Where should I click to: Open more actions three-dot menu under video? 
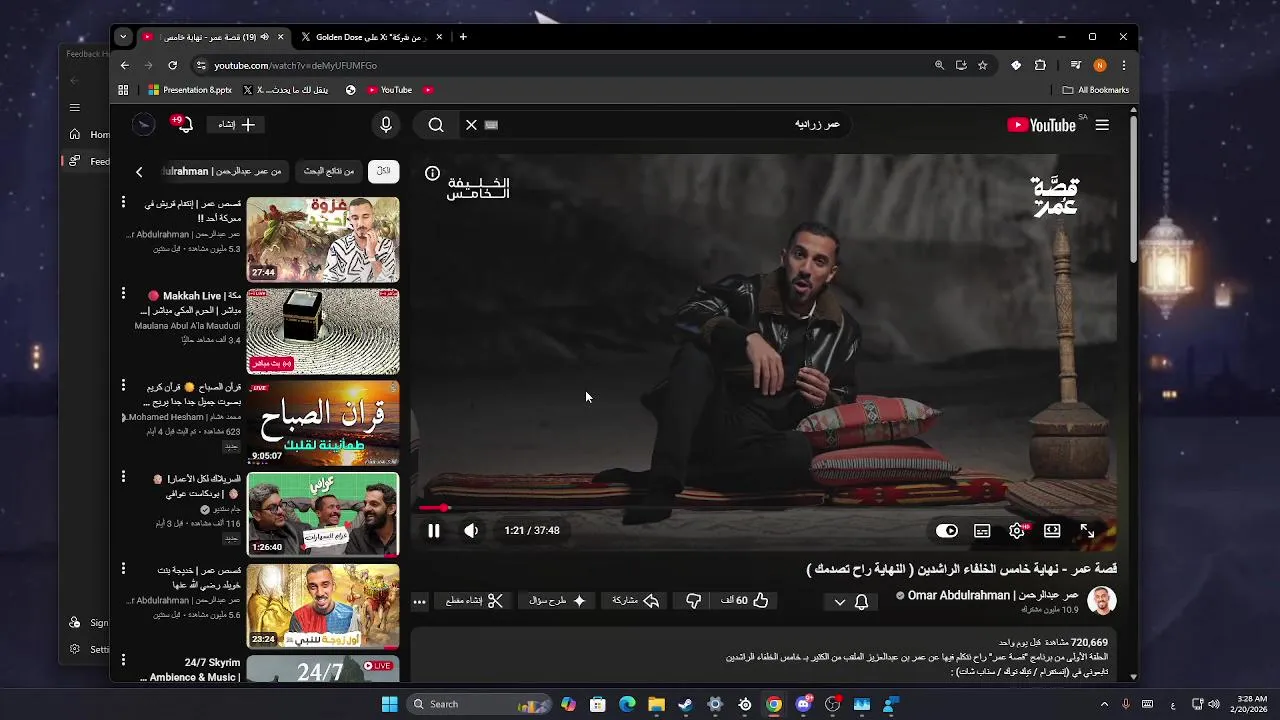point(419,601)
